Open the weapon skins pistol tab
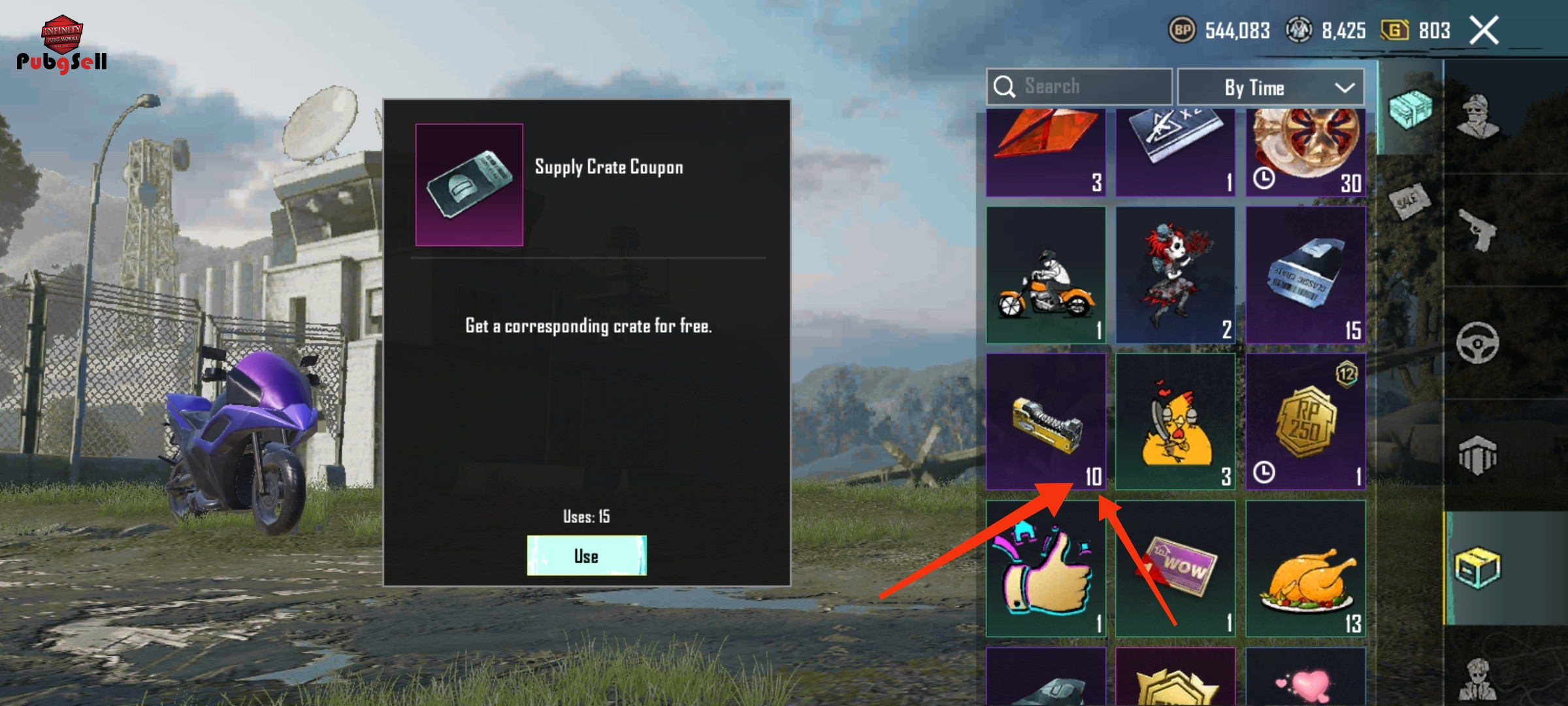 click(1478, 230)
